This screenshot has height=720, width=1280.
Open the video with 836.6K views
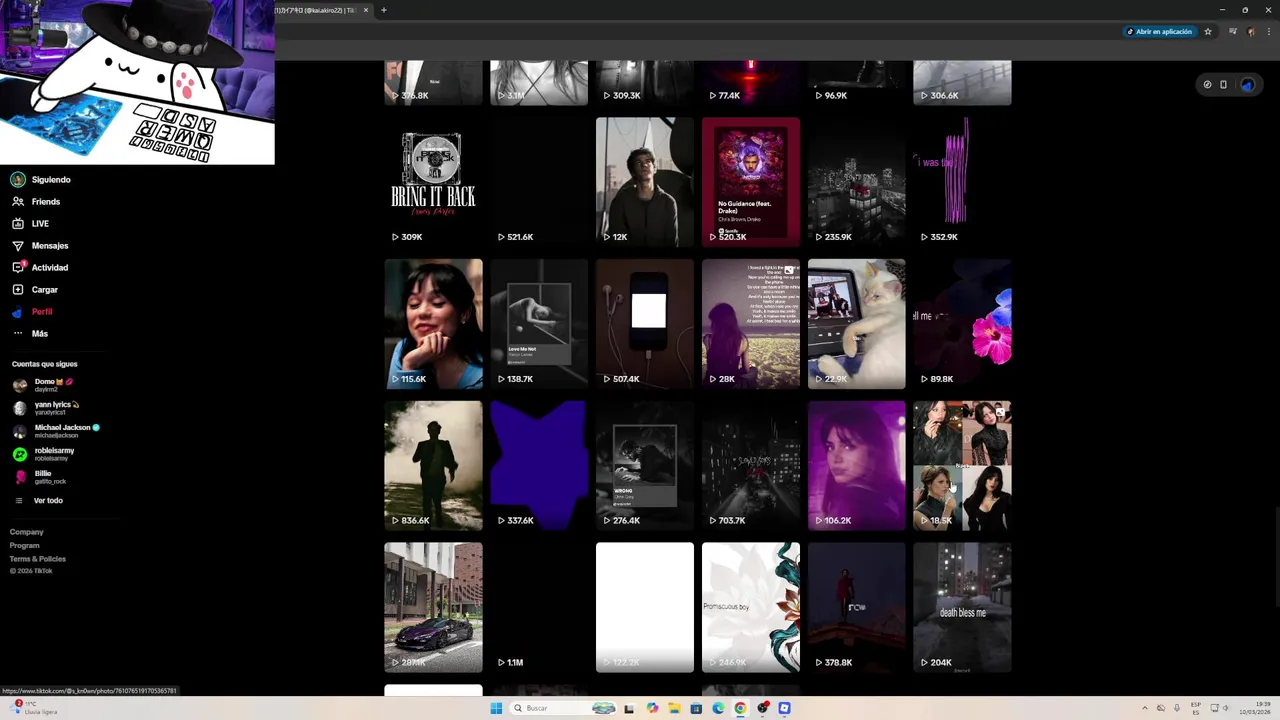point(433,466)
